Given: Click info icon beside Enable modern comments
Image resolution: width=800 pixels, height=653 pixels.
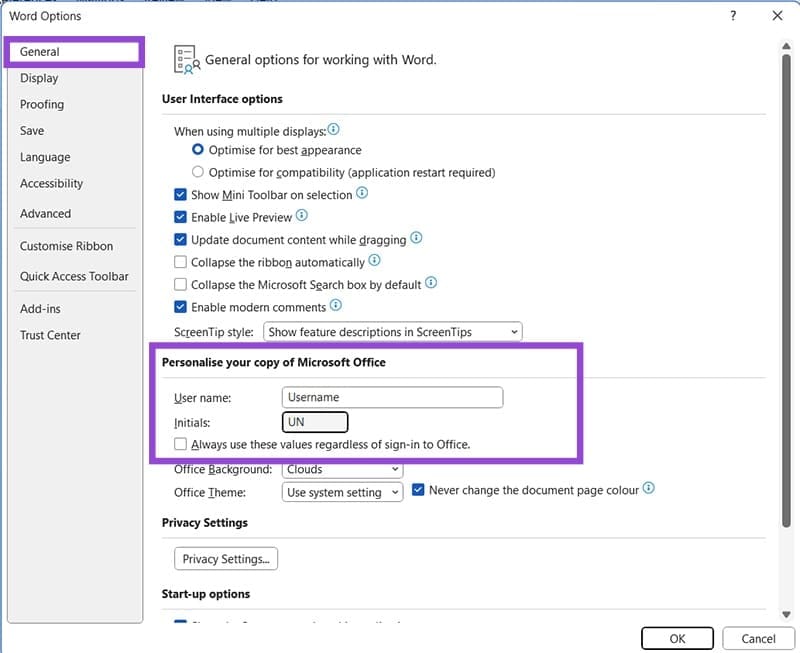Looking at the screenshot, I should (336, 306).
